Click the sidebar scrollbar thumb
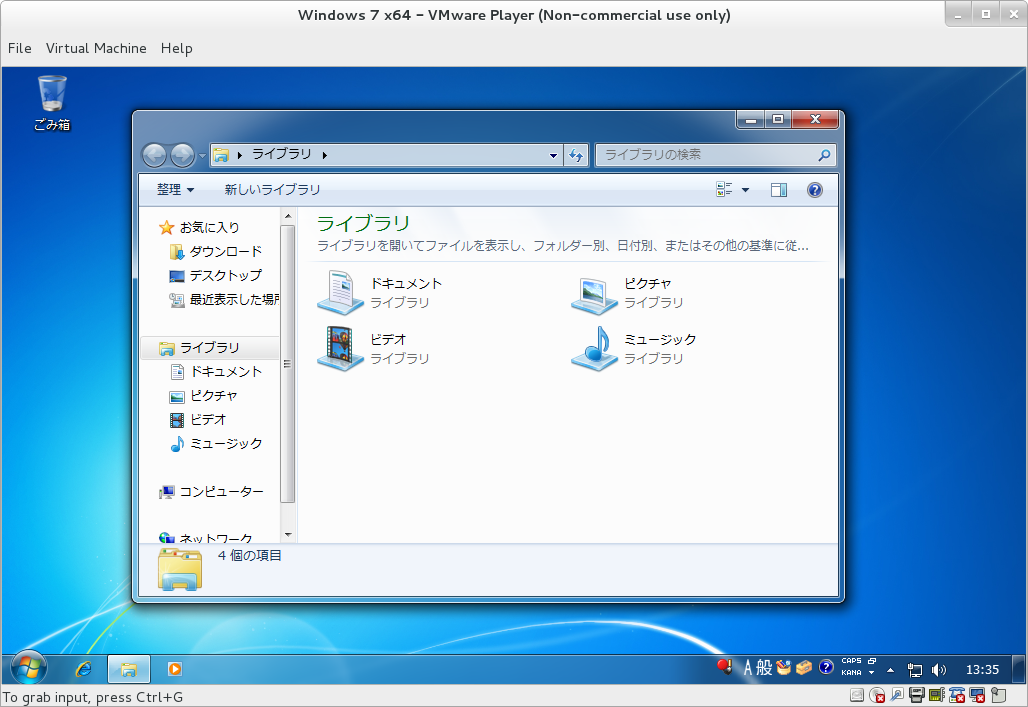 pos(287,364)
